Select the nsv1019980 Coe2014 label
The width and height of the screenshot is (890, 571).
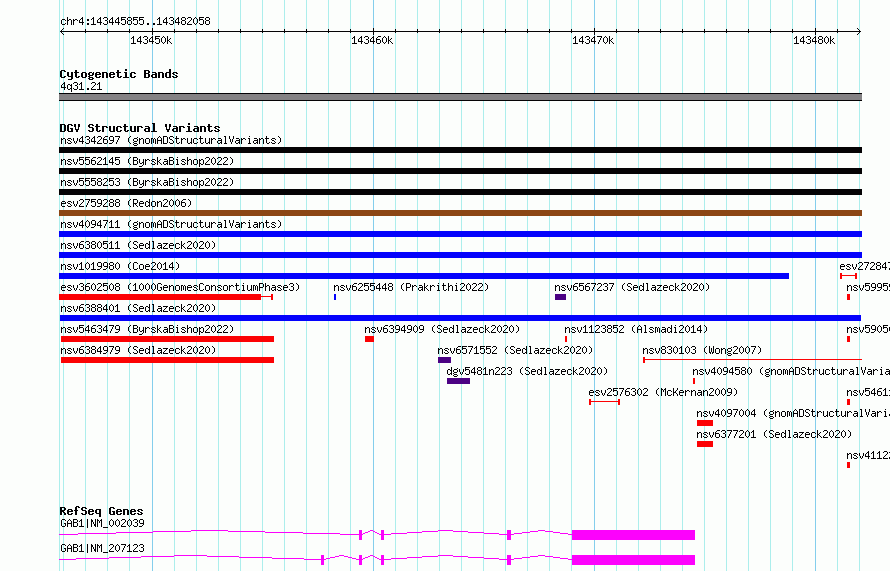pyautogui.click(x=120, y=266)
